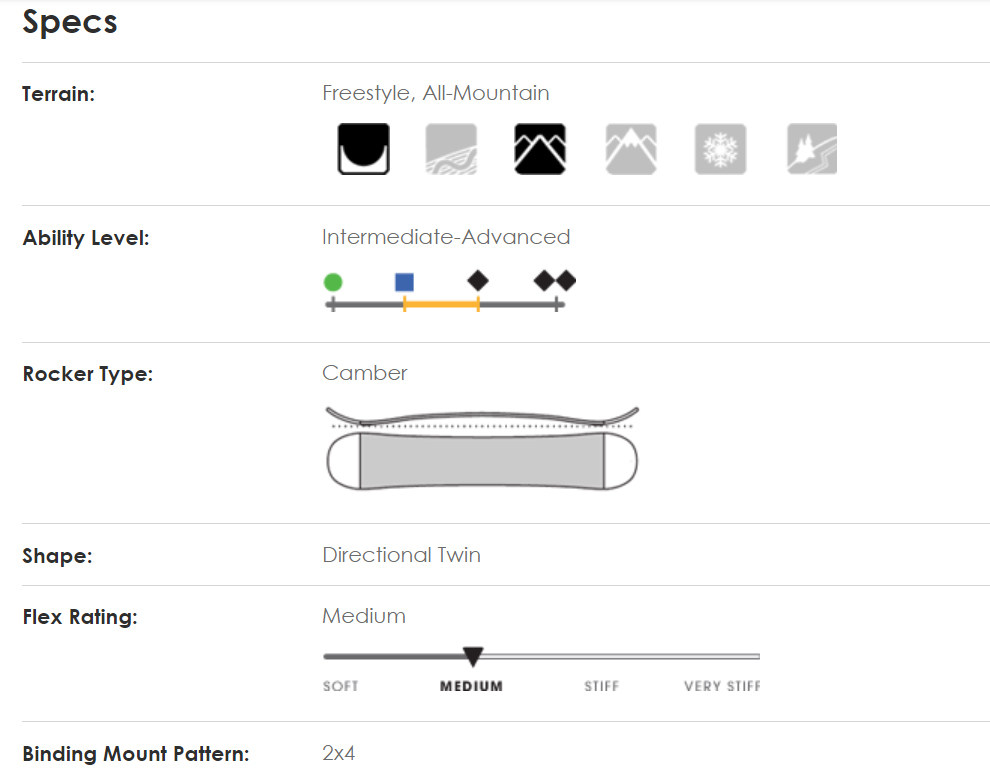
Task: Click the grey snow-capped big mountain icon
Action: click(x=631, y=149)
